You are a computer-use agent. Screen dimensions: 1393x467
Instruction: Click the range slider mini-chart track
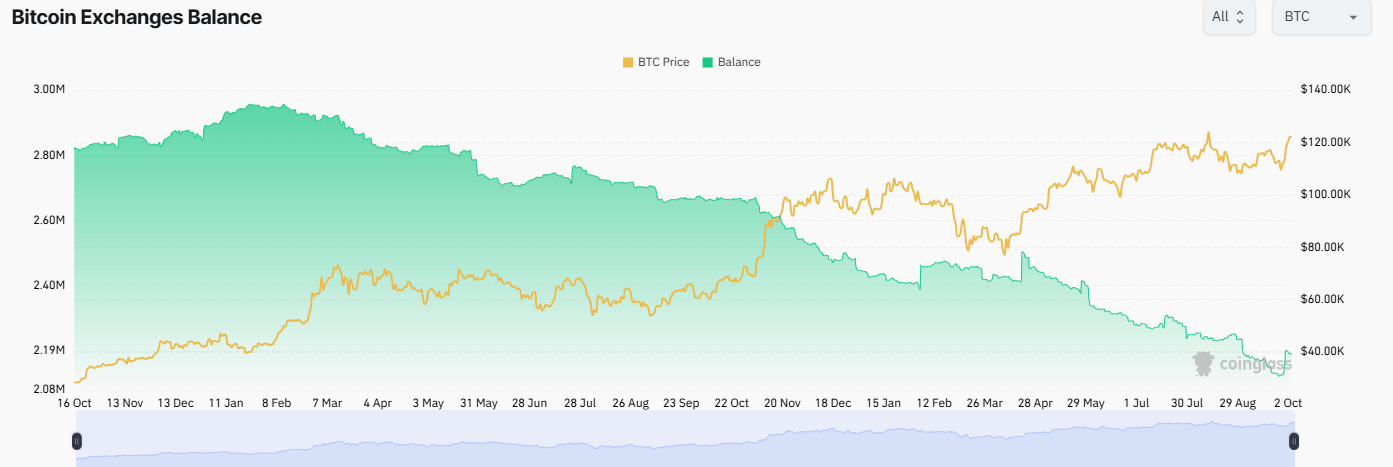685,440
